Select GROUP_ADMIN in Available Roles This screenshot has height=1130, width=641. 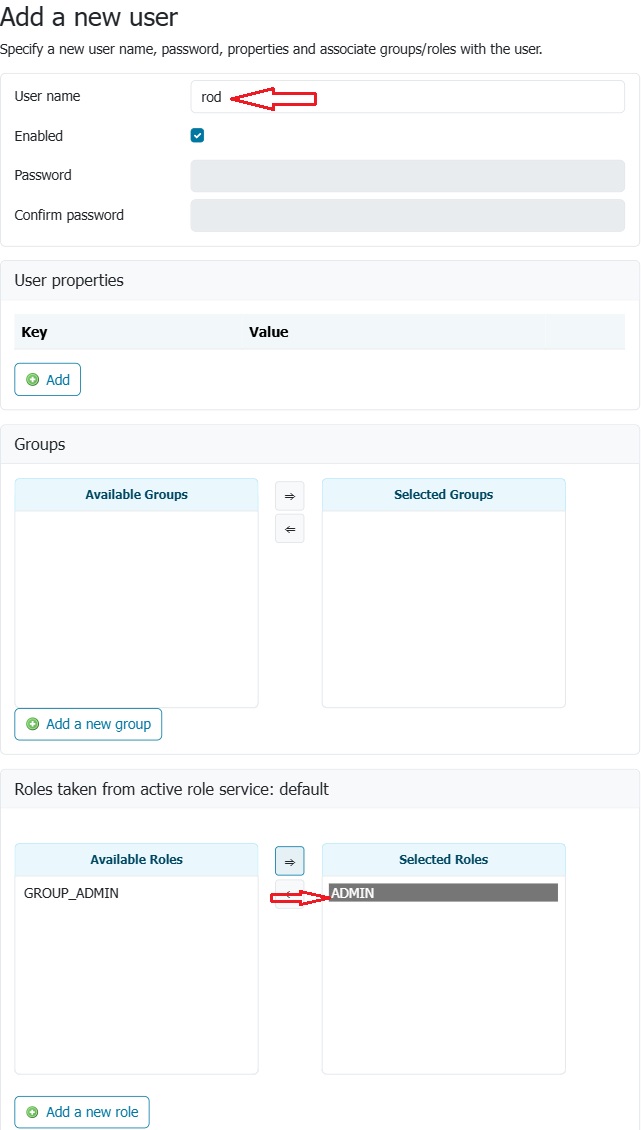pos(71,893)
